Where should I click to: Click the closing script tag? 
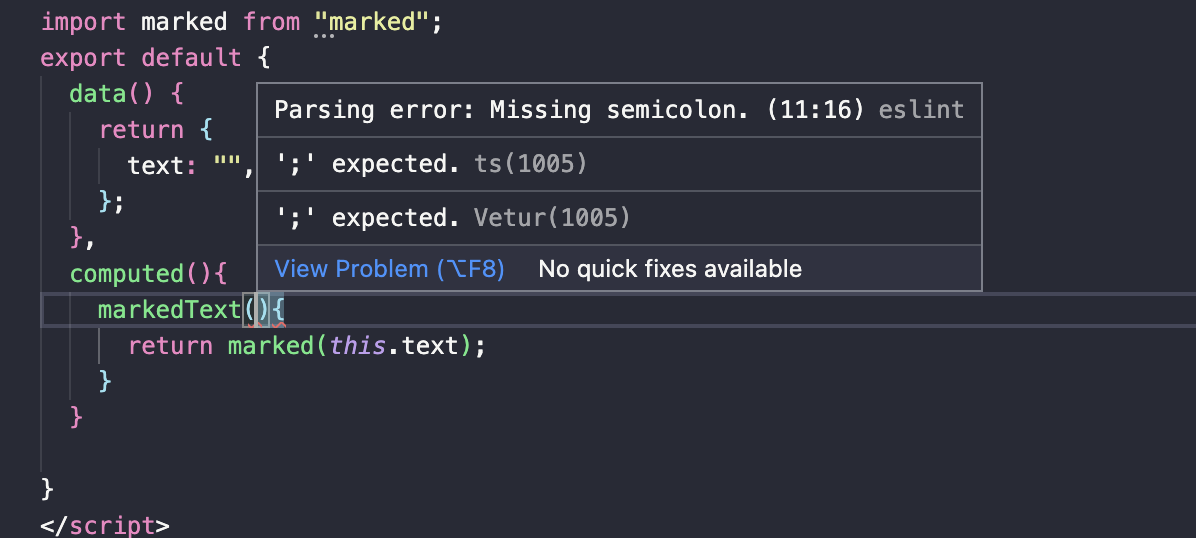(x=105, y=525)
